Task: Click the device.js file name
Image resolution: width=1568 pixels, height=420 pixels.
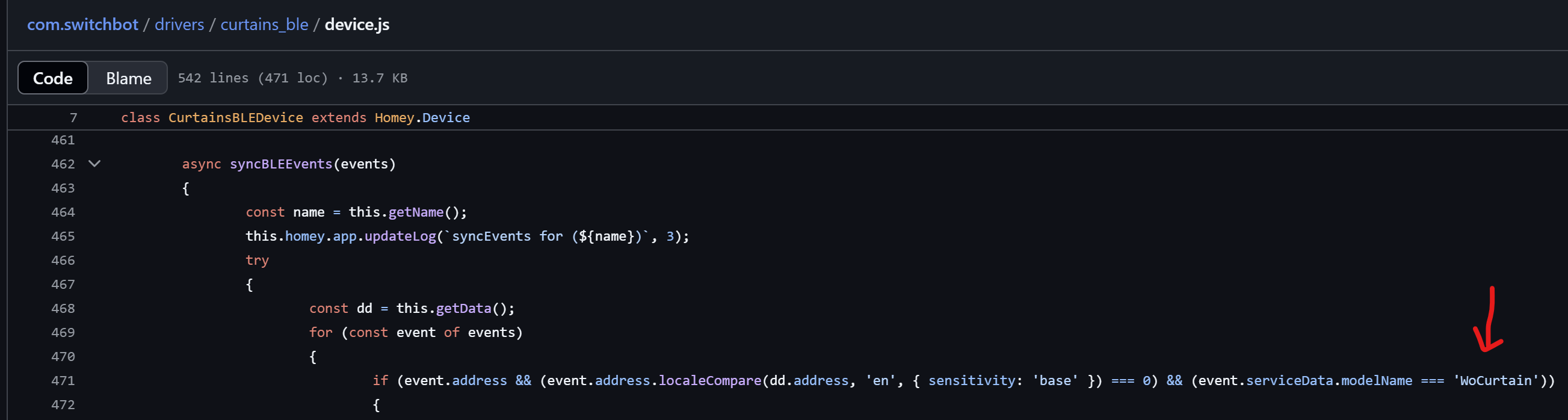Action: click(357, 24)
